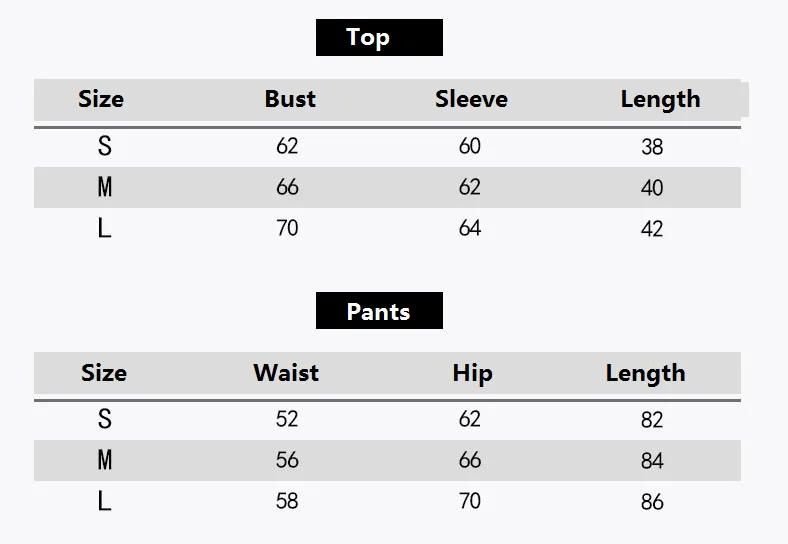This screenshot has height=544, width=788.
Task: Select size L in Pants table
Action: coord(105,501)
